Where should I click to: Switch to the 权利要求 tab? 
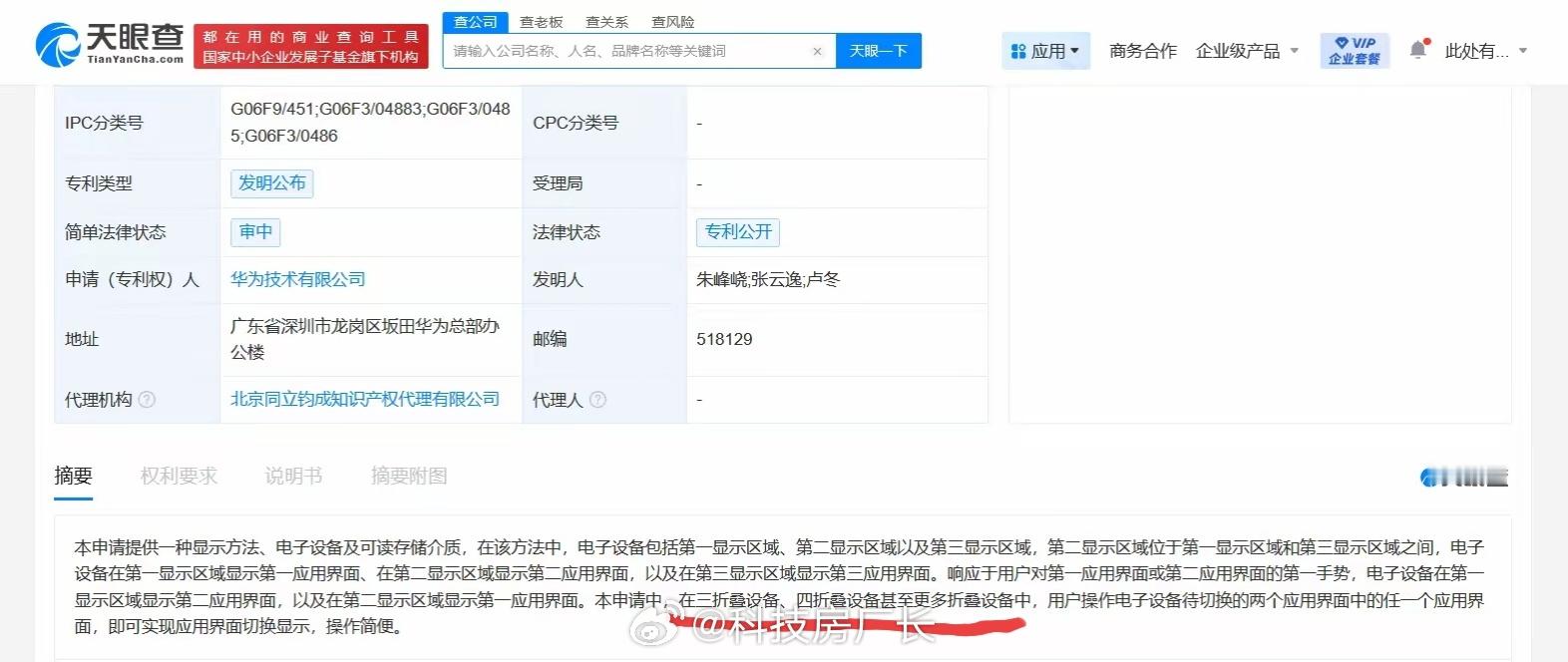179,477
